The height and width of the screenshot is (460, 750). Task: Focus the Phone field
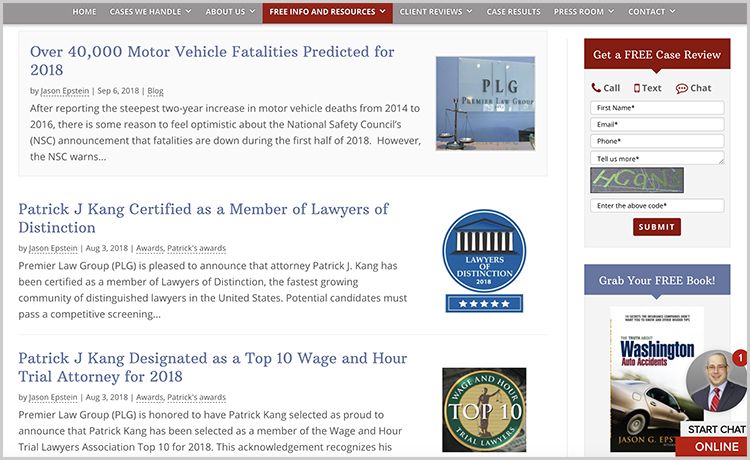coord(657,141)
